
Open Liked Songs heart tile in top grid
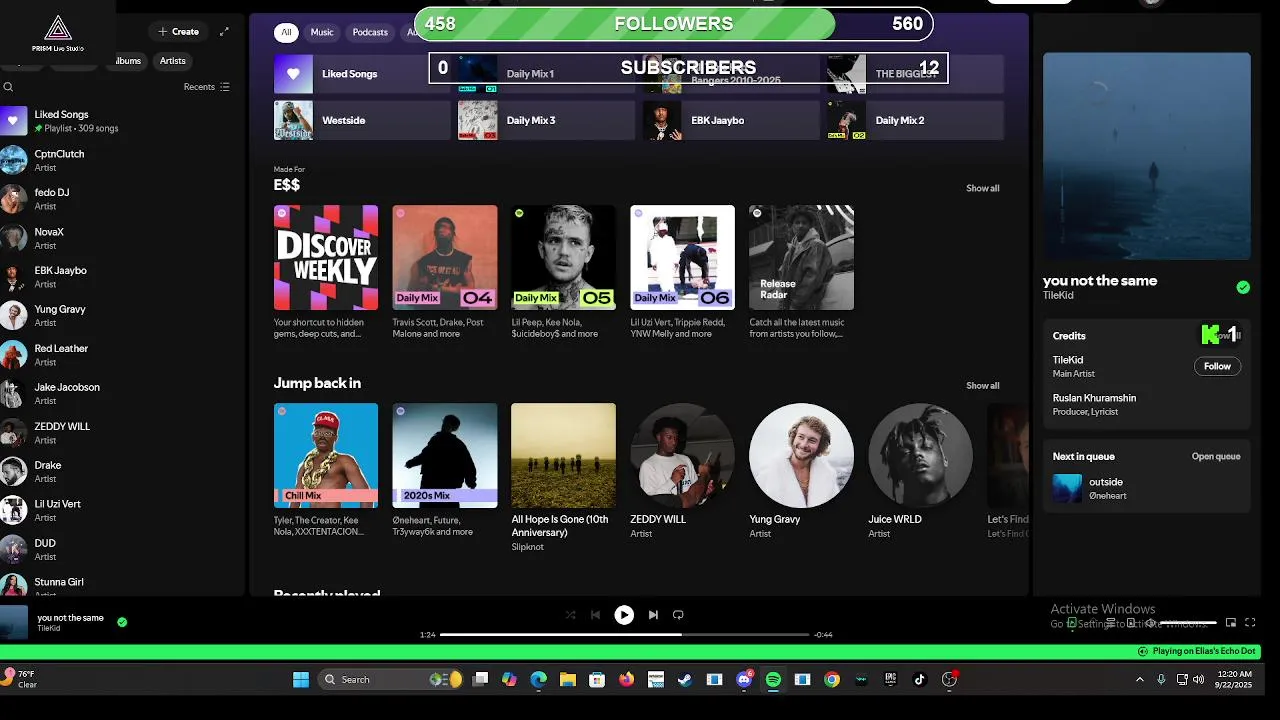(362, 74)
